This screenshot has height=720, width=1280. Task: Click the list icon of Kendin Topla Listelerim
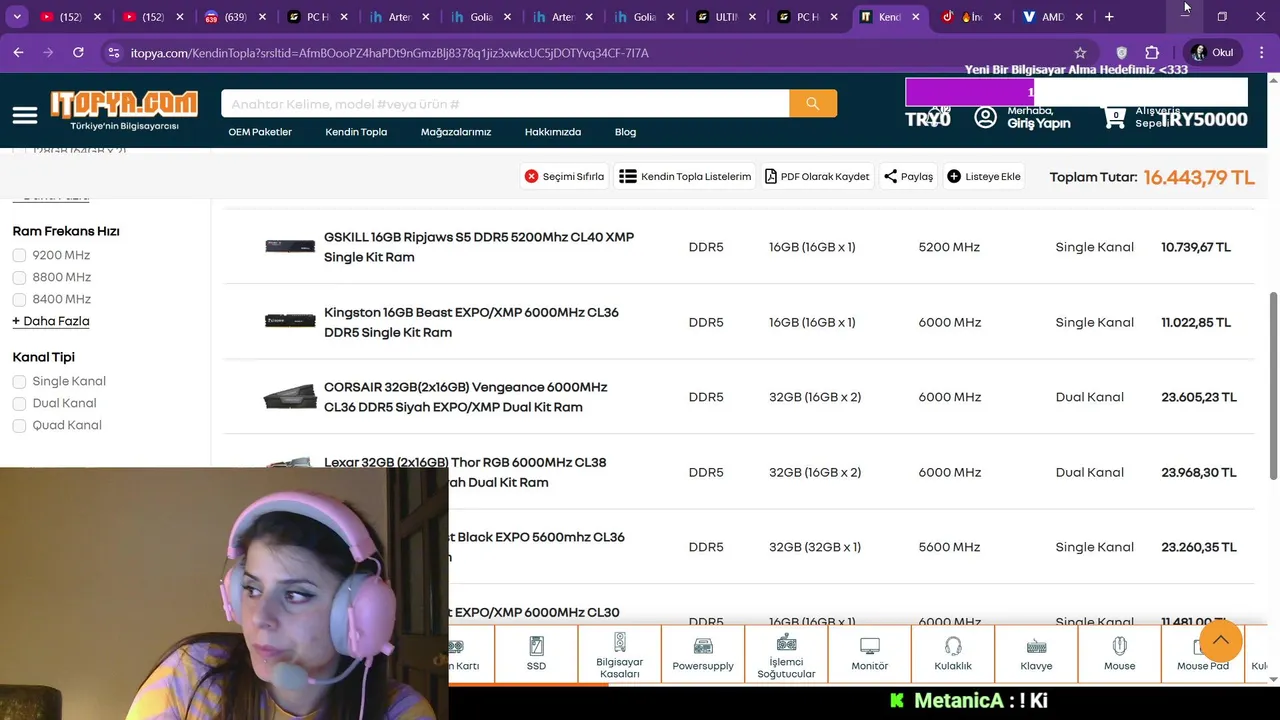[628, 176]
